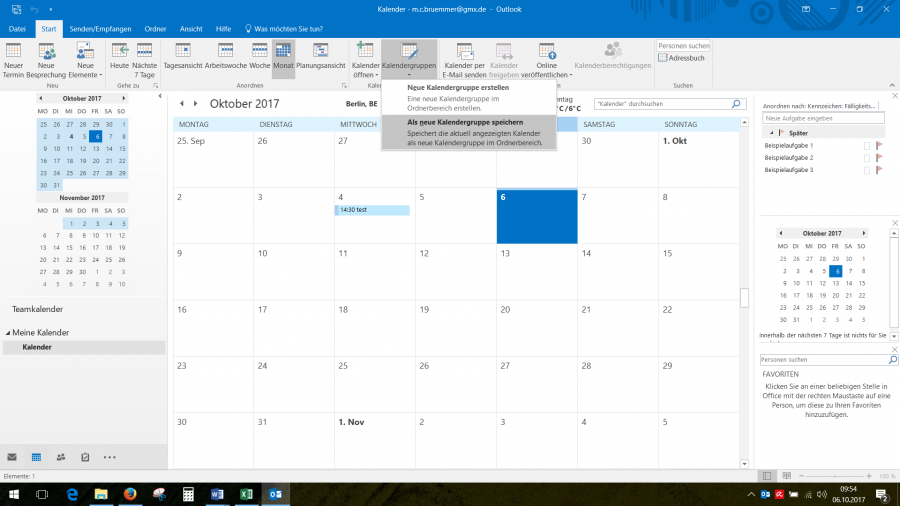Switch to Tagesansicht view
The height and width of the screenshot is (506, 900).
click(x=183, y=56)
